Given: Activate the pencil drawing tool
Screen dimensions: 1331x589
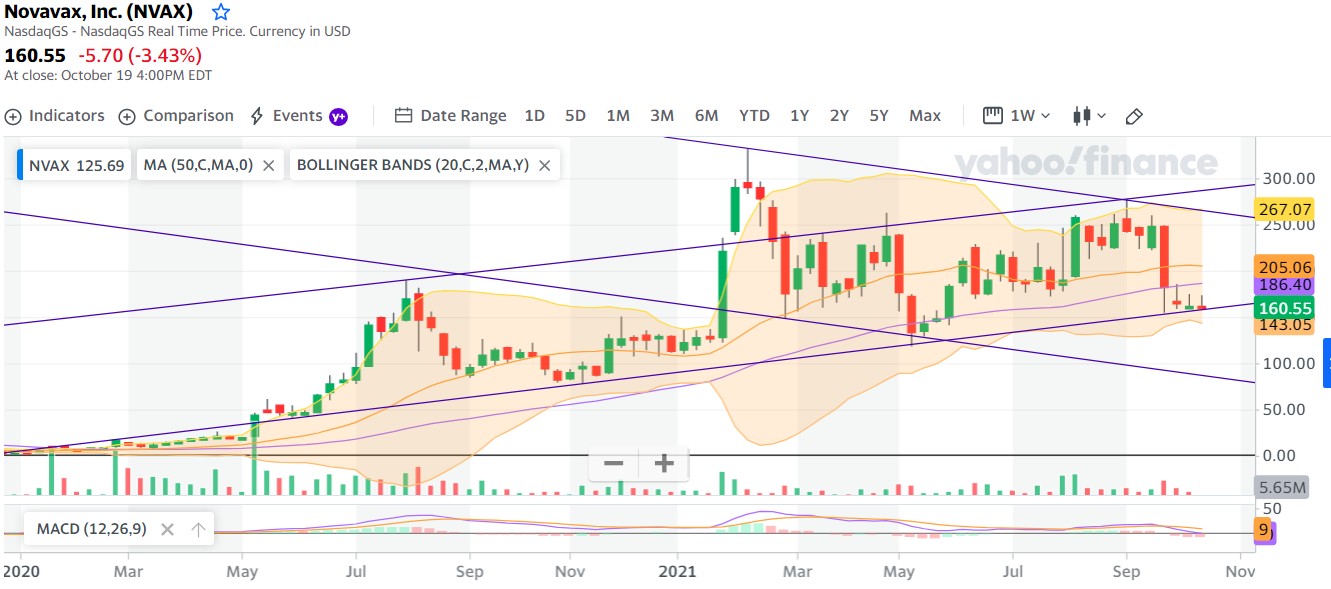Looking at the screenshot, I should (1134, 116).
